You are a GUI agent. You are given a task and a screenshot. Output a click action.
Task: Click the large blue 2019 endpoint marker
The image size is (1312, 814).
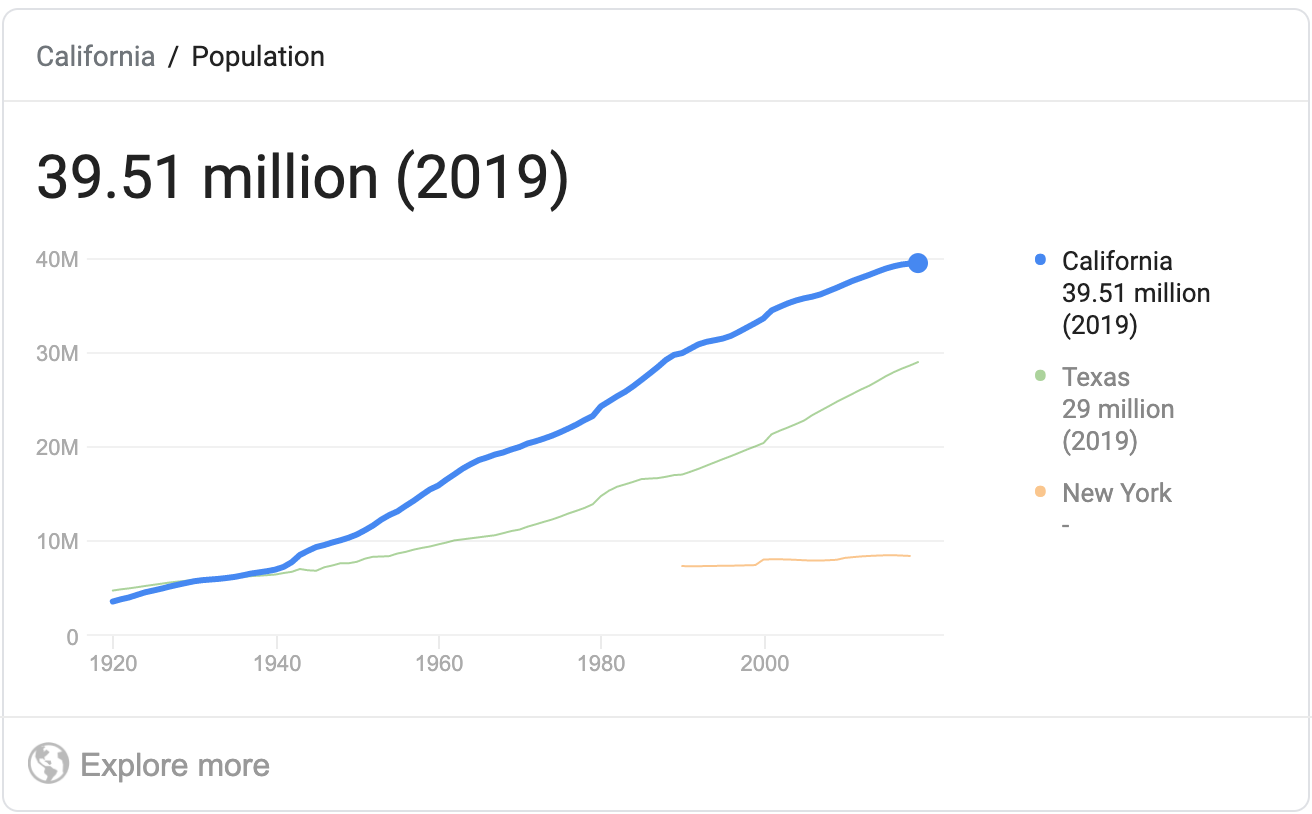pos(917,263)
